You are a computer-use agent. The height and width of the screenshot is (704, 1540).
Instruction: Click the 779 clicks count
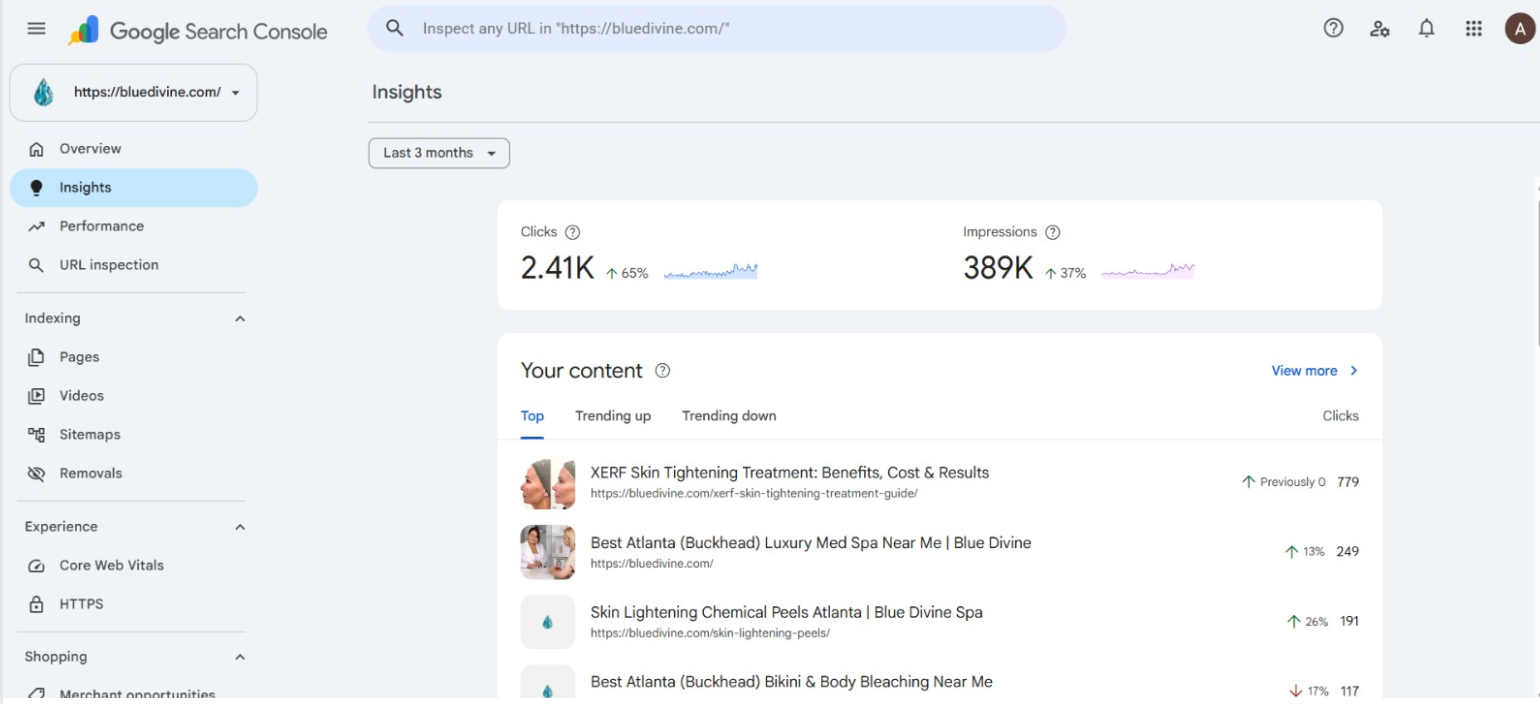coord(1348,482)
